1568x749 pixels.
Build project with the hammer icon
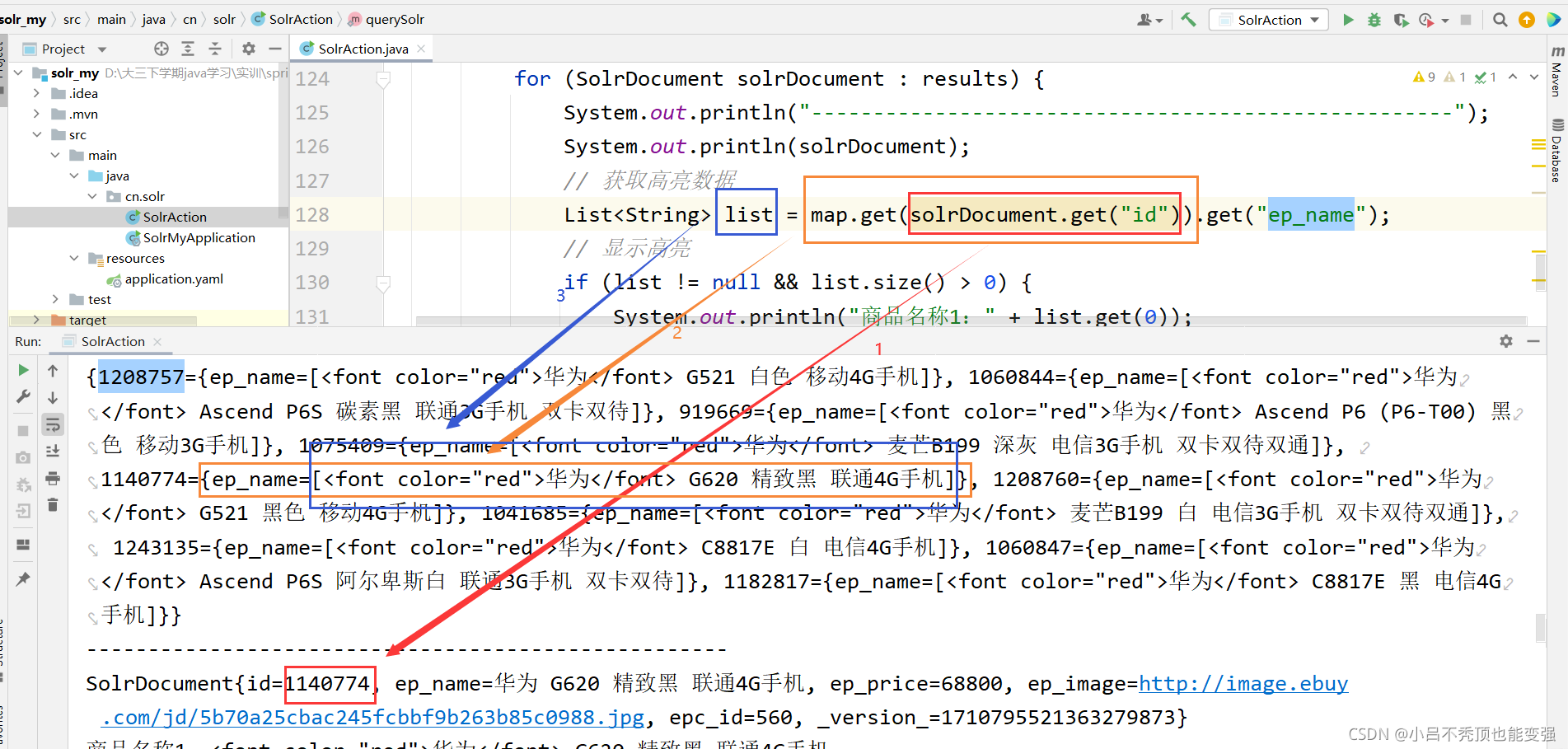tap(1188, 19)
